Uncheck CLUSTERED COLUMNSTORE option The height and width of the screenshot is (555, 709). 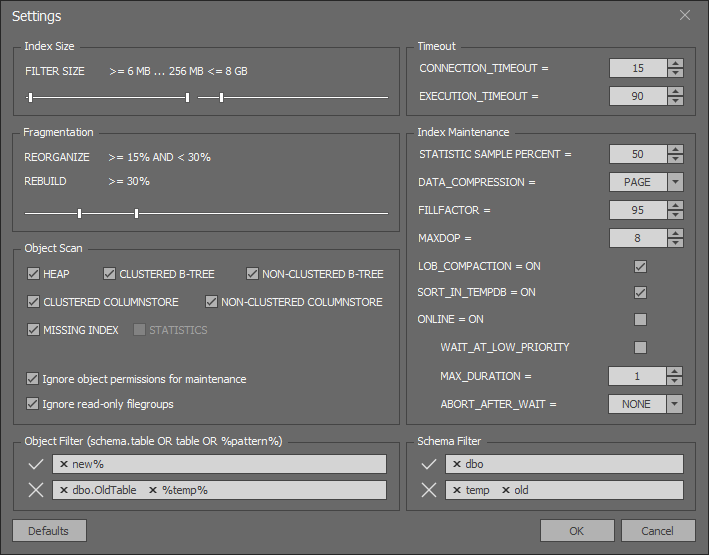tap(33, 302)
